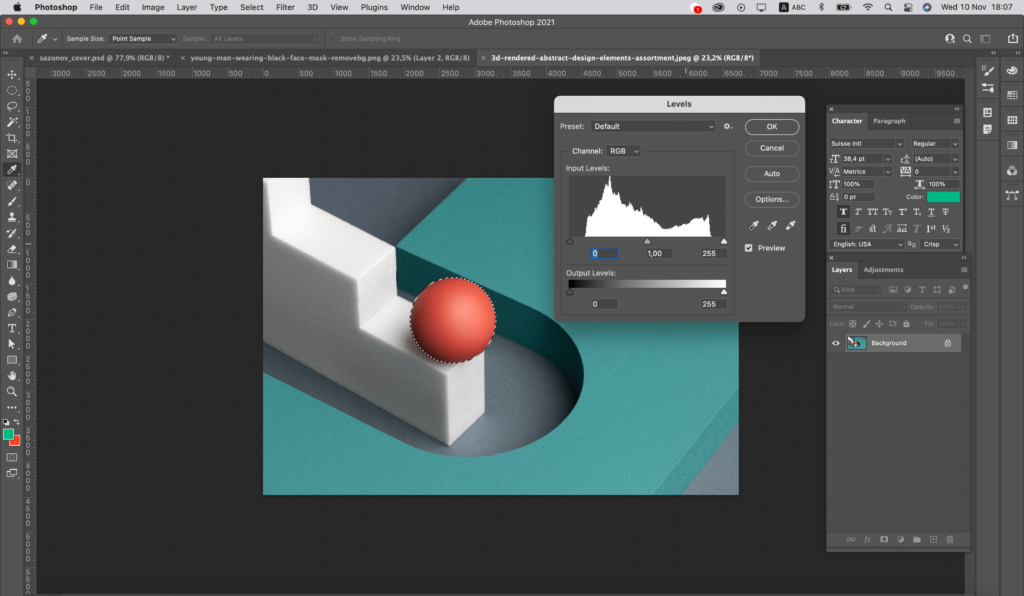Viewport: 1024px width, 596px height.
Task: Select the Crop tool
Action: click(x=12, y=138)
